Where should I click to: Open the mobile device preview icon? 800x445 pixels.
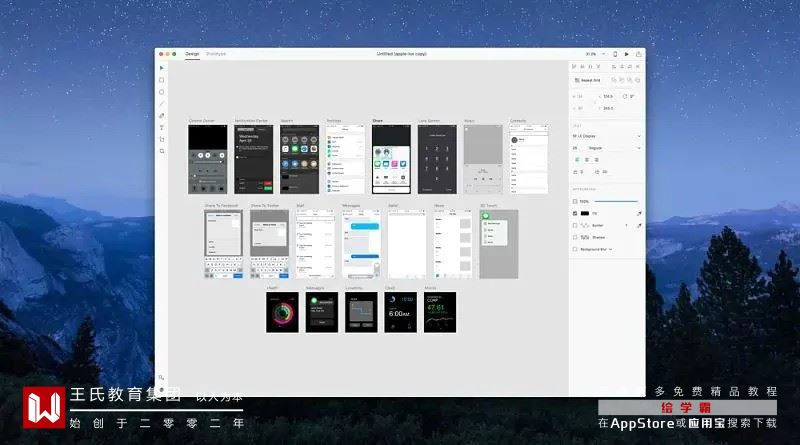615,54
